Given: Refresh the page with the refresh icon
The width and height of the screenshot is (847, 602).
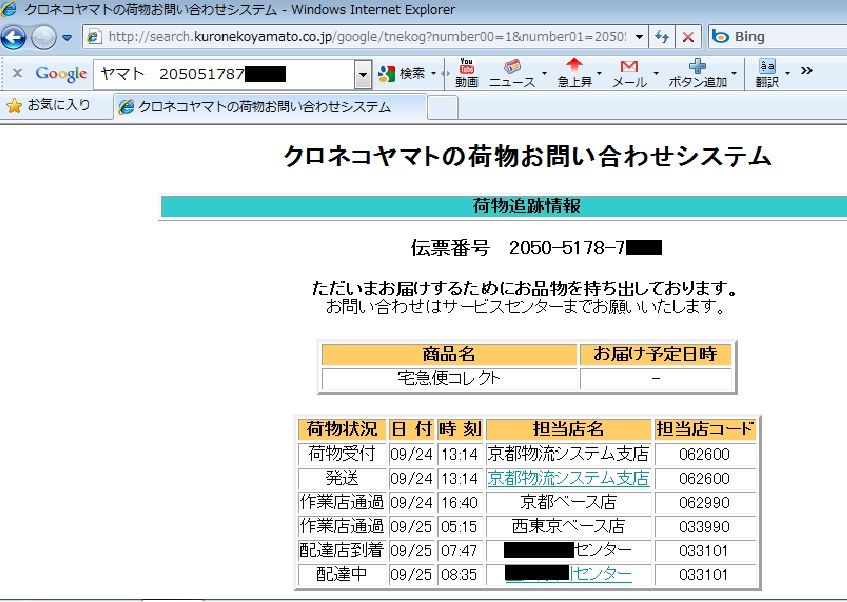Looking at the screenshot, I should point(662,37).
